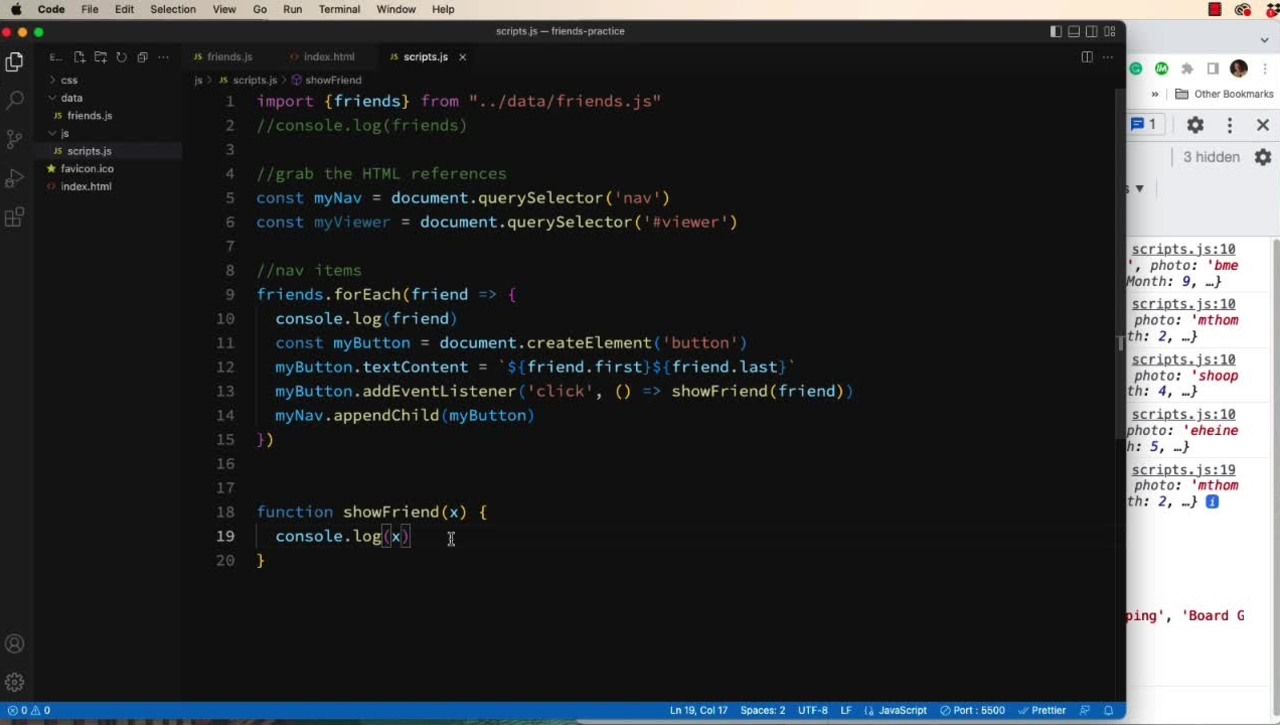Screen dimensions: 1280x725
Task: Open friends.js in the file tree
Action: click(89, 116)
